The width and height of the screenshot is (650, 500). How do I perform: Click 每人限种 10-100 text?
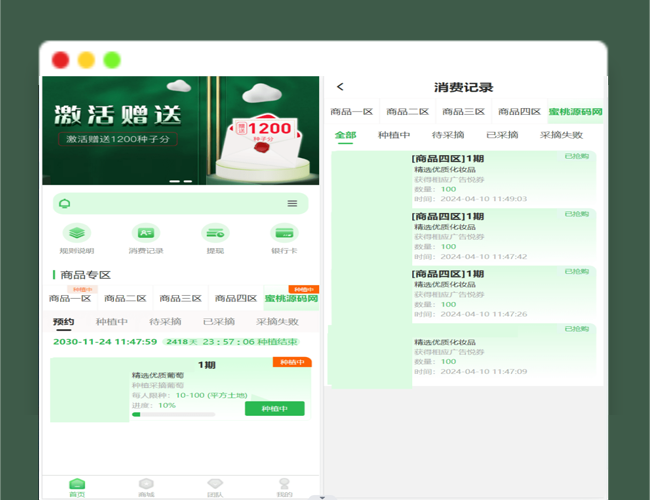coord(189,395)
